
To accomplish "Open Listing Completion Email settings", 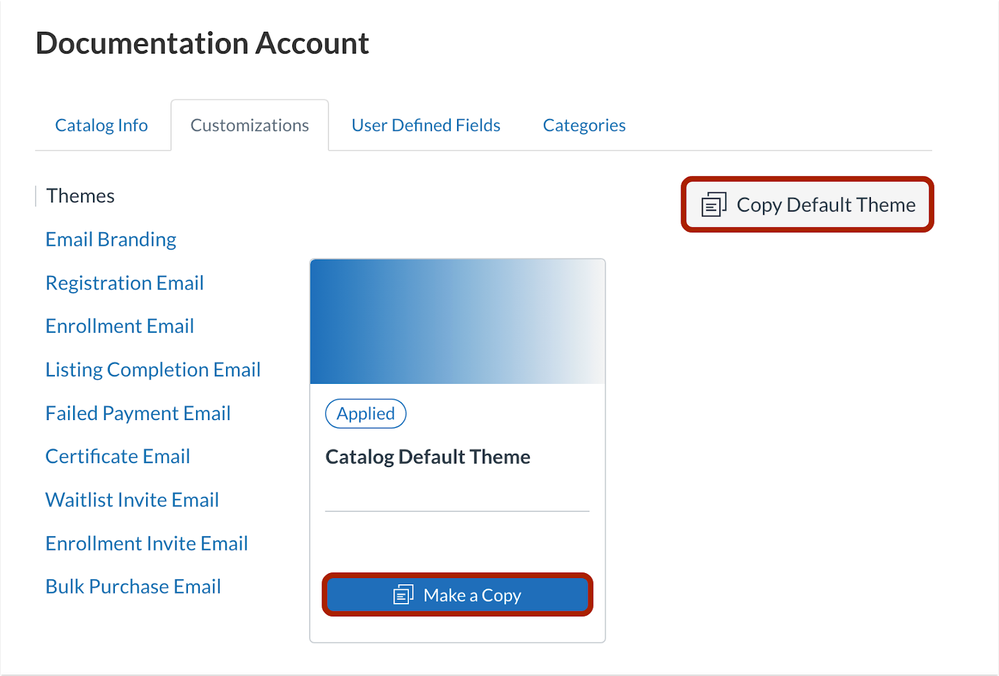I will point(153,370).
